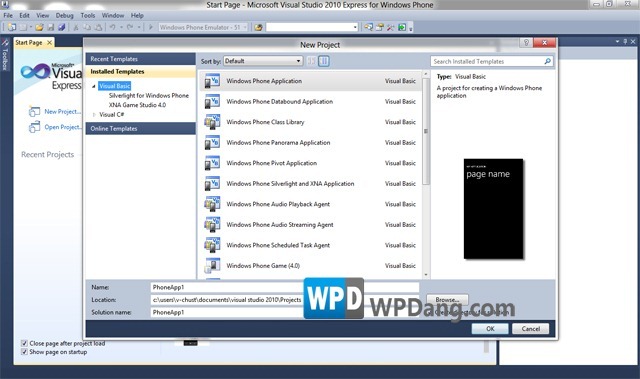Open the Undo history dropdown arrow
Image resolution: width=640 pixels, height=379 pixels.
coord(121,27)
